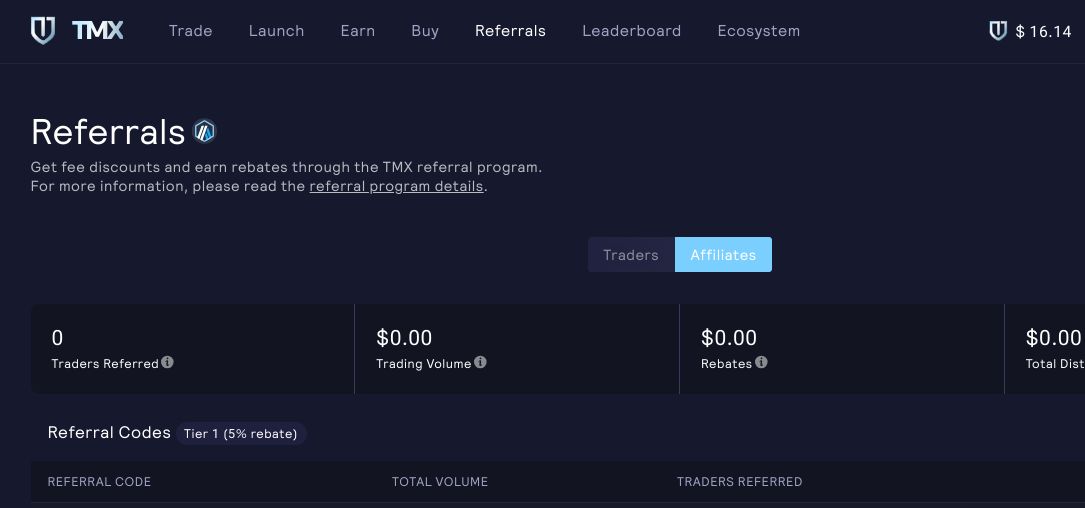Click the Trading Volume label

423,364
